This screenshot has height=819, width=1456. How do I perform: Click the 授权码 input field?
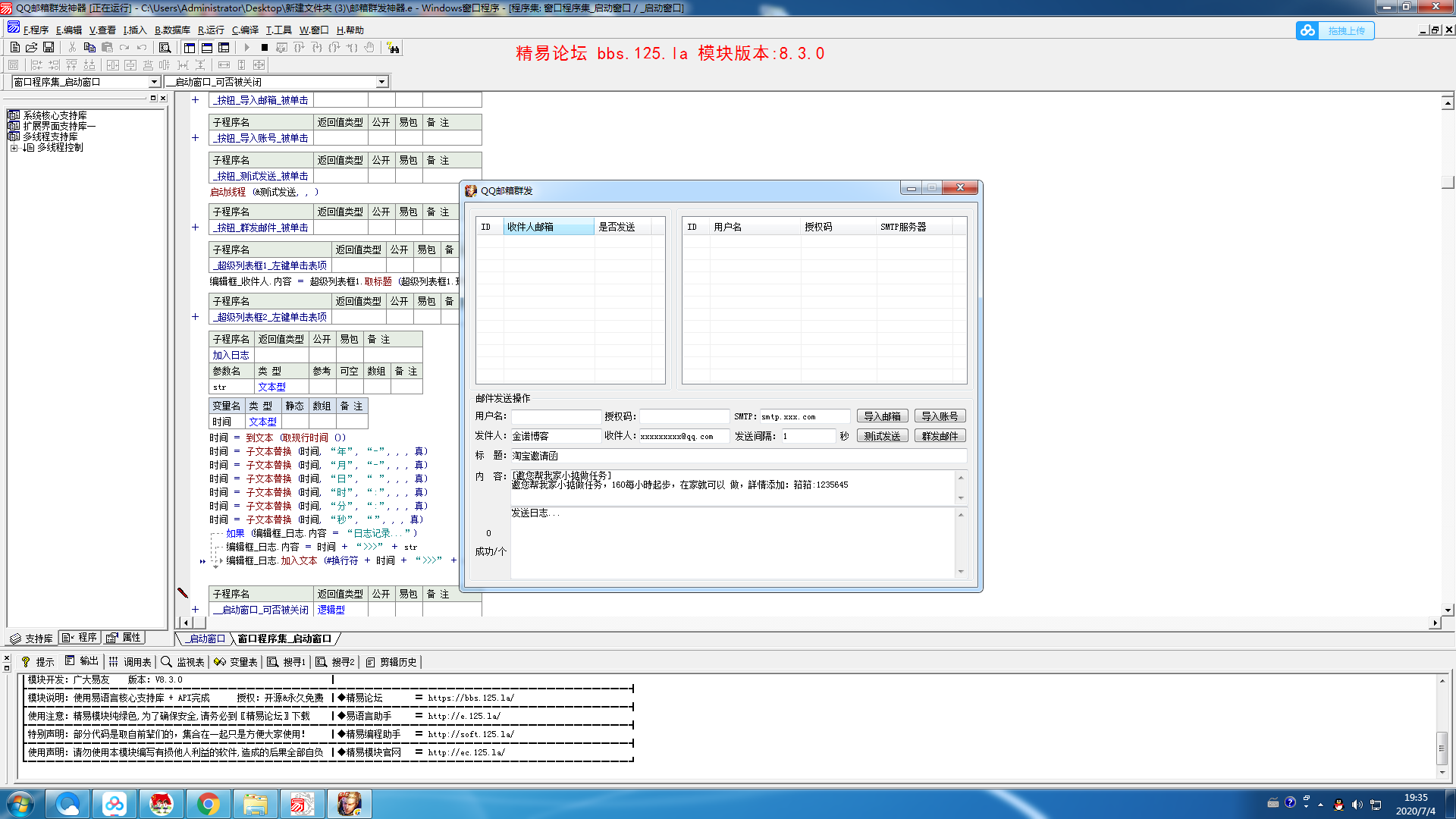click(x=684, y=416)
